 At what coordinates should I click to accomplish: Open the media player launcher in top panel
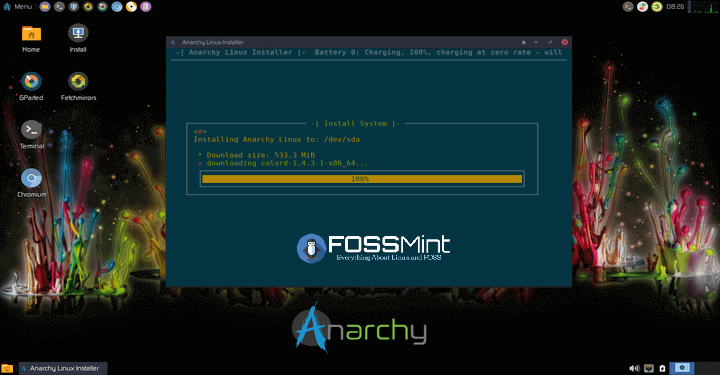(131, 6)
